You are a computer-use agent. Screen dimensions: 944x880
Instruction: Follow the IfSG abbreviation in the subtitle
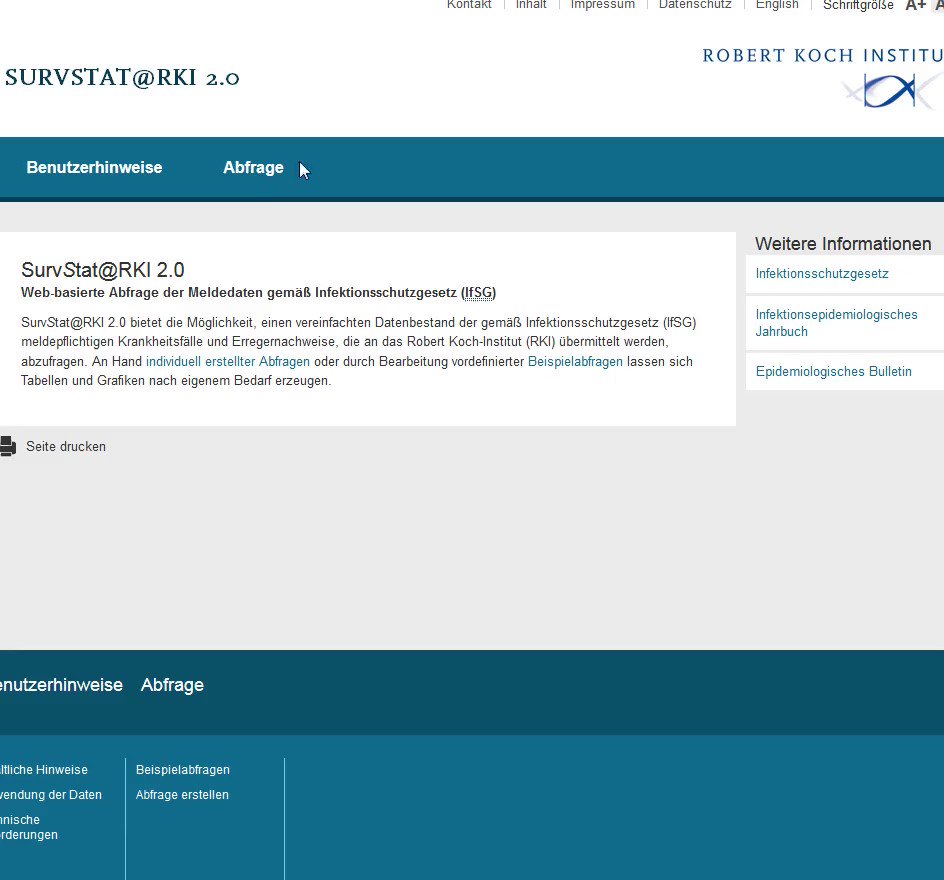[479, 293]
